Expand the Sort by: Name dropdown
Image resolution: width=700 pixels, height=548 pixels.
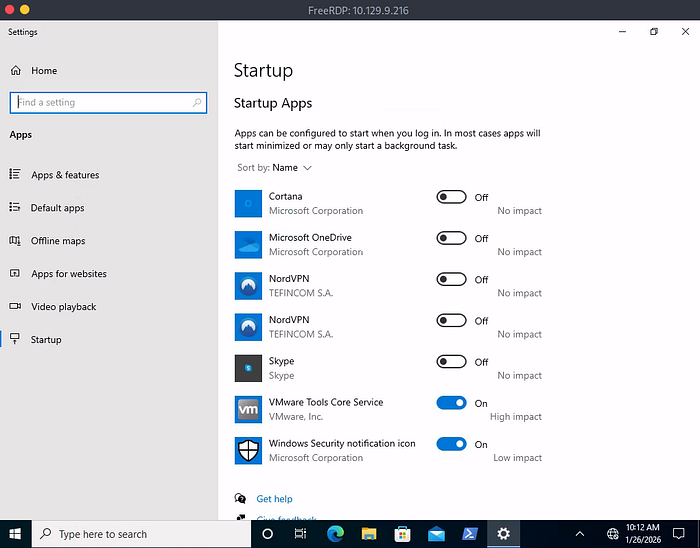275,168
